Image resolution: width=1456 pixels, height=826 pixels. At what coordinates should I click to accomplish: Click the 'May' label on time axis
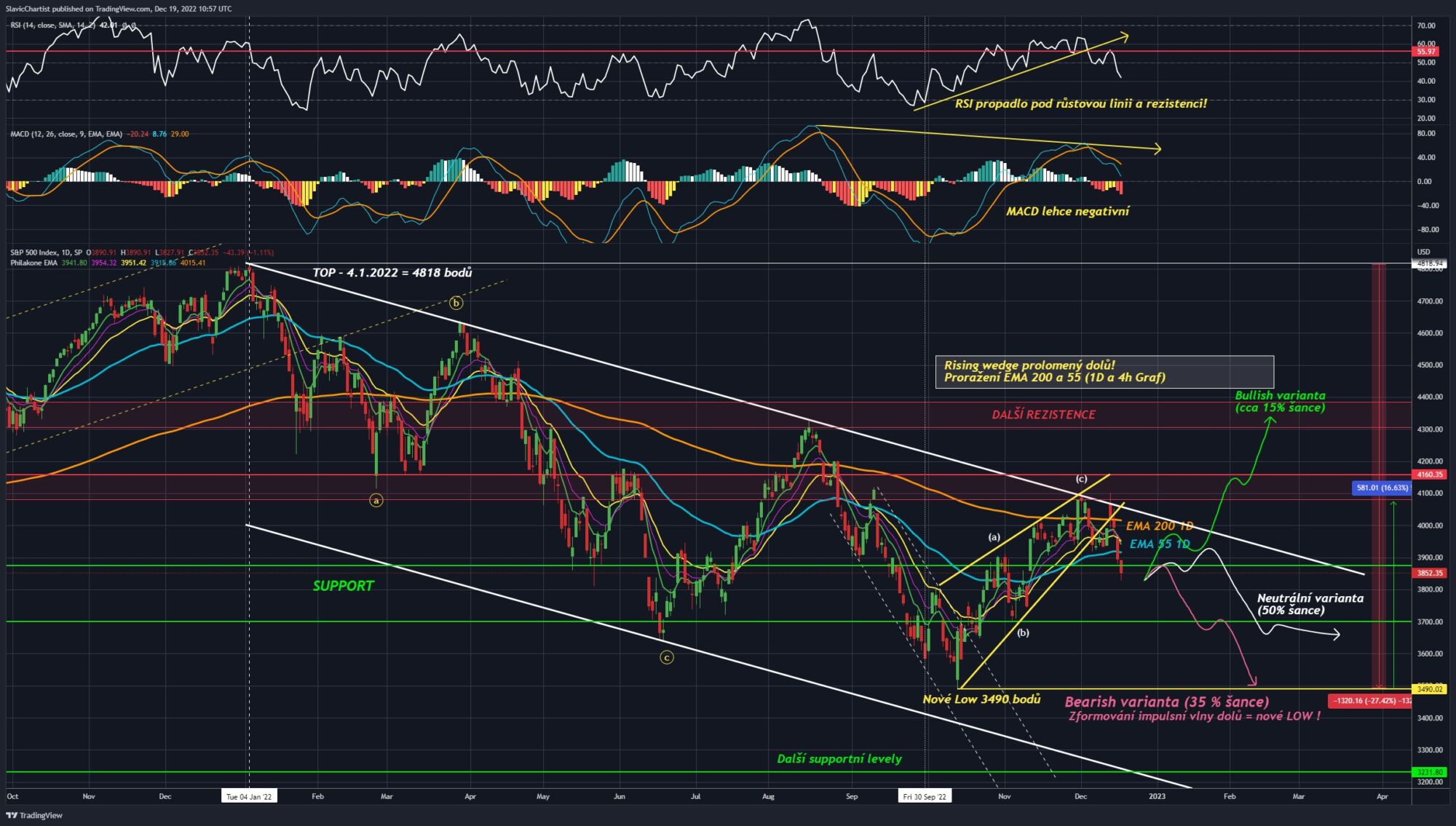click(x=542, y=796)
